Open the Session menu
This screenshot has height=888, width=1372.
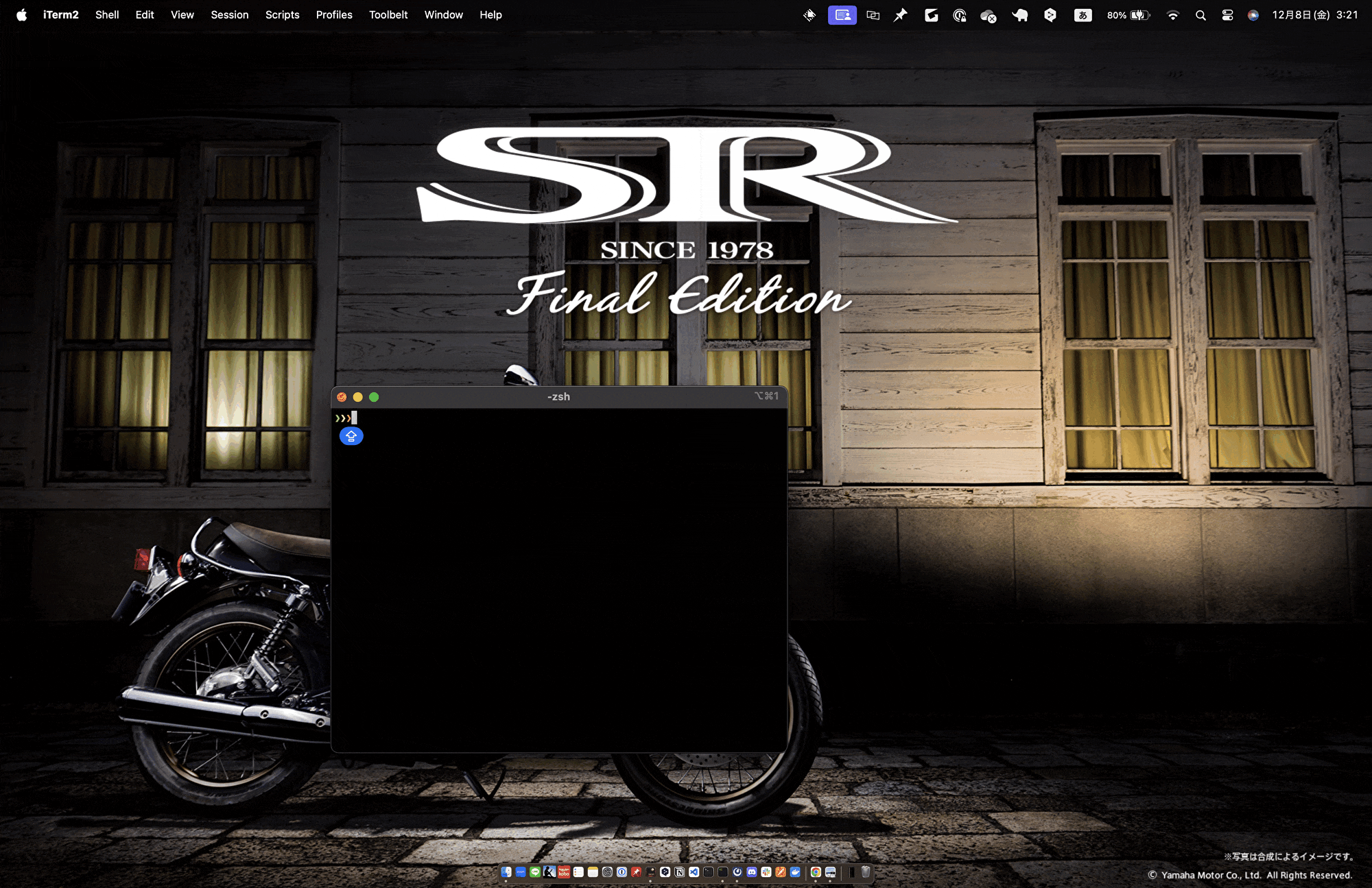coord(229,14)
